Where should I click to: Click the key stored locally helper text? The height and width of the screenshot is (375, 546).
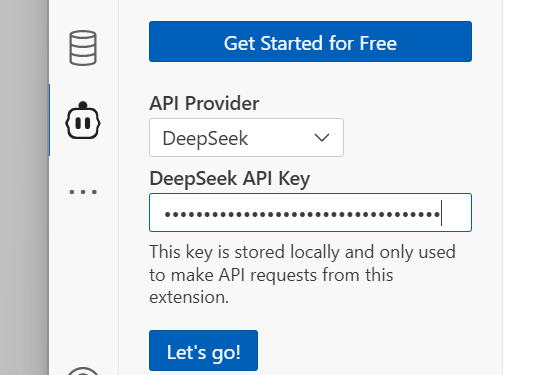click(302, 274)
